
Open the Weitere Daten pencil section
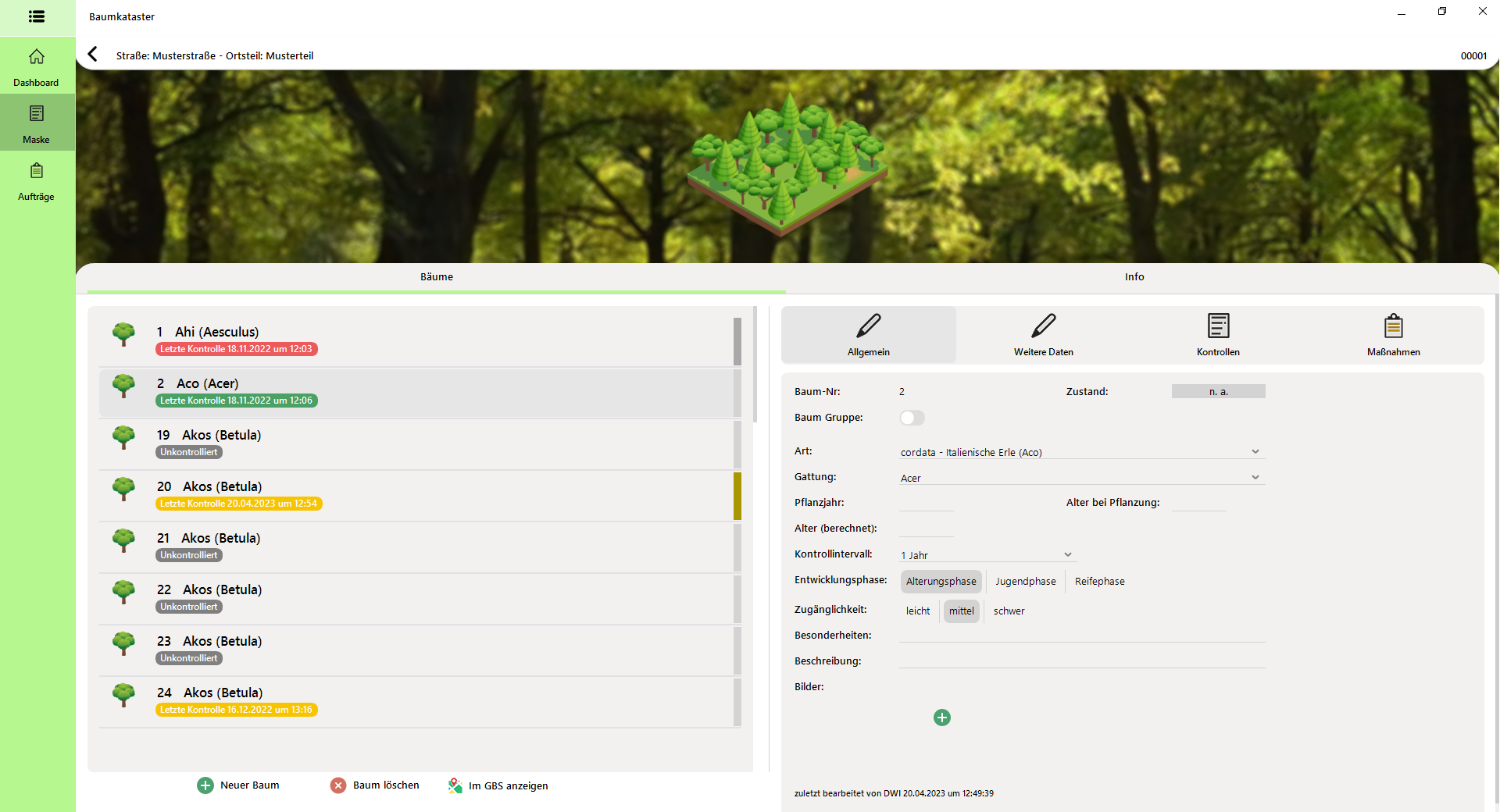tap(1043, 335)
